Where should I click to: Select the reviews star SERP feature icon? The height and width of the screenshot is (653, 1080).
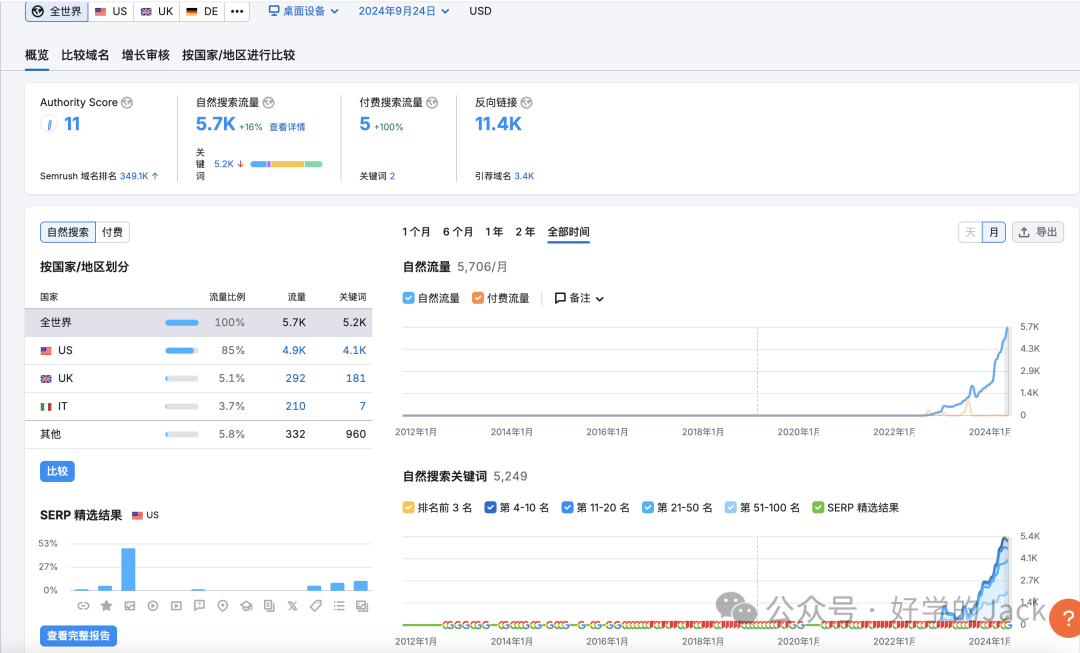coord(106,605)
